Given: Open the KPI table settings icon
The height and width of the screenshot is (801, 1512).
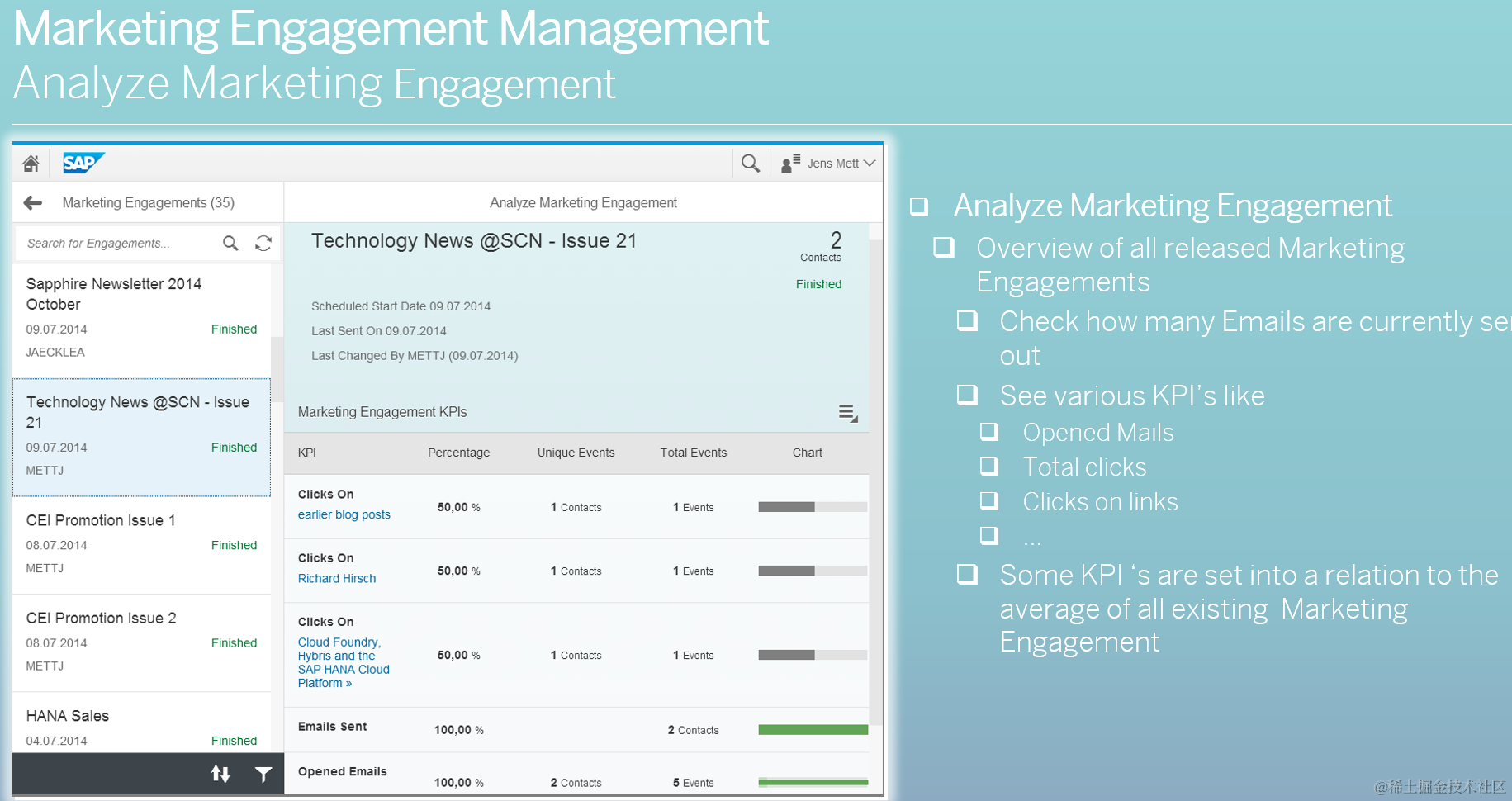Looking at the screenshot, I should (x=848, y=413).
